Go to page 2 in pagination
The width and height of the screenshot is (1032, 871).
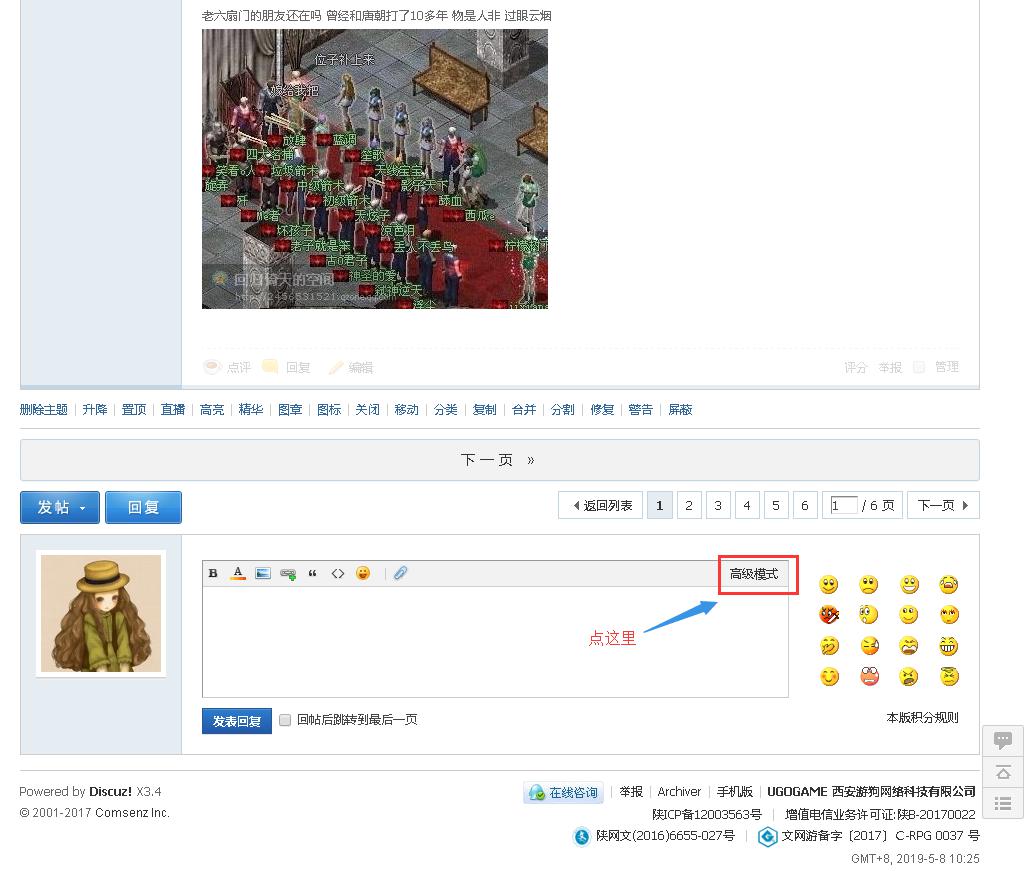(x=688, y=506)
